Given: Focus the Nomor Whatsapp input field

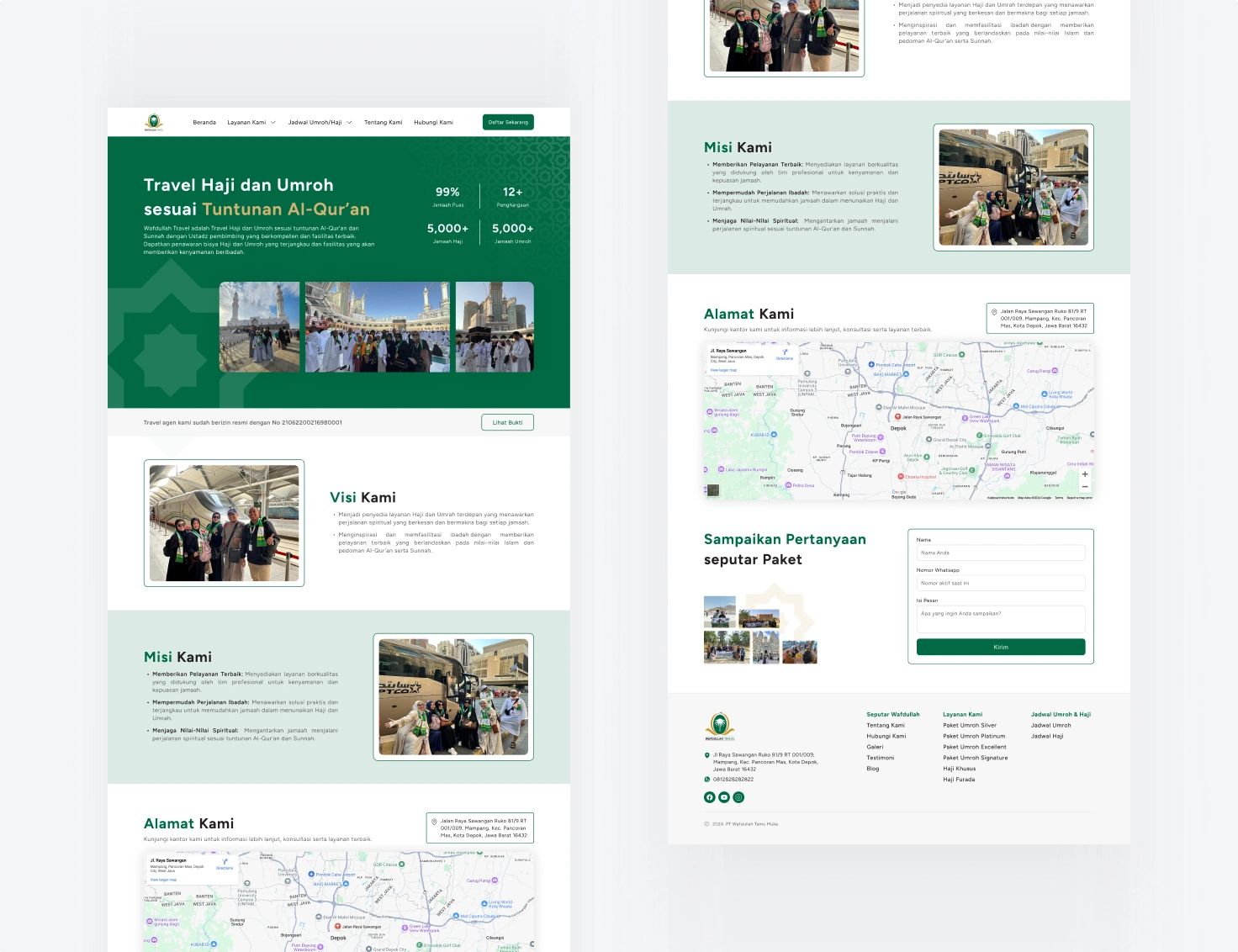Looking at the screenshot, I should tap(1001, 583).
